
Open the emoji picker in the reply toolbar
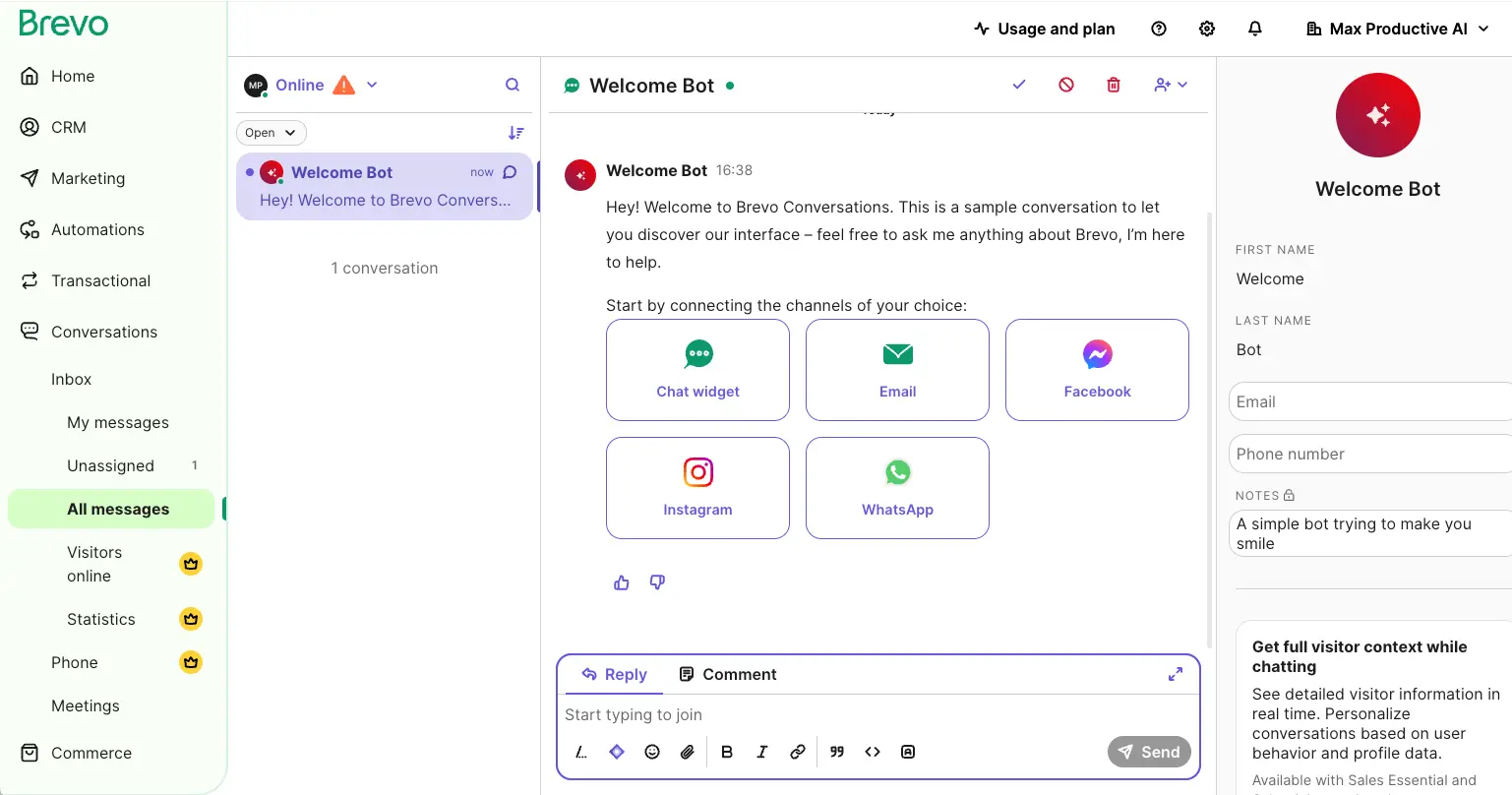pos(651,751)
